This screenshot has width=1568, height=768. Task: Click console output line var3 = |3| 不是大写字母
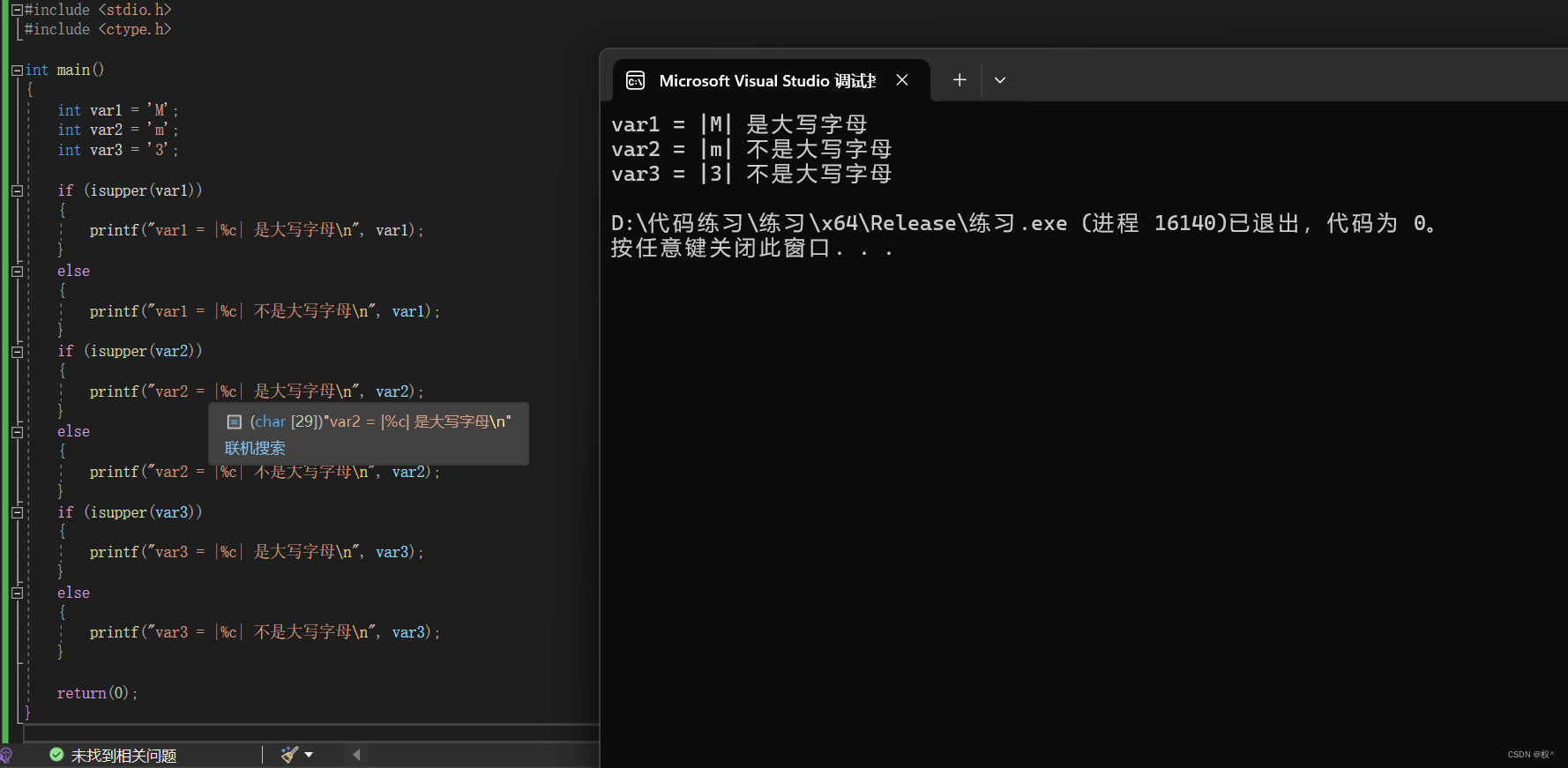click(751, 174)
